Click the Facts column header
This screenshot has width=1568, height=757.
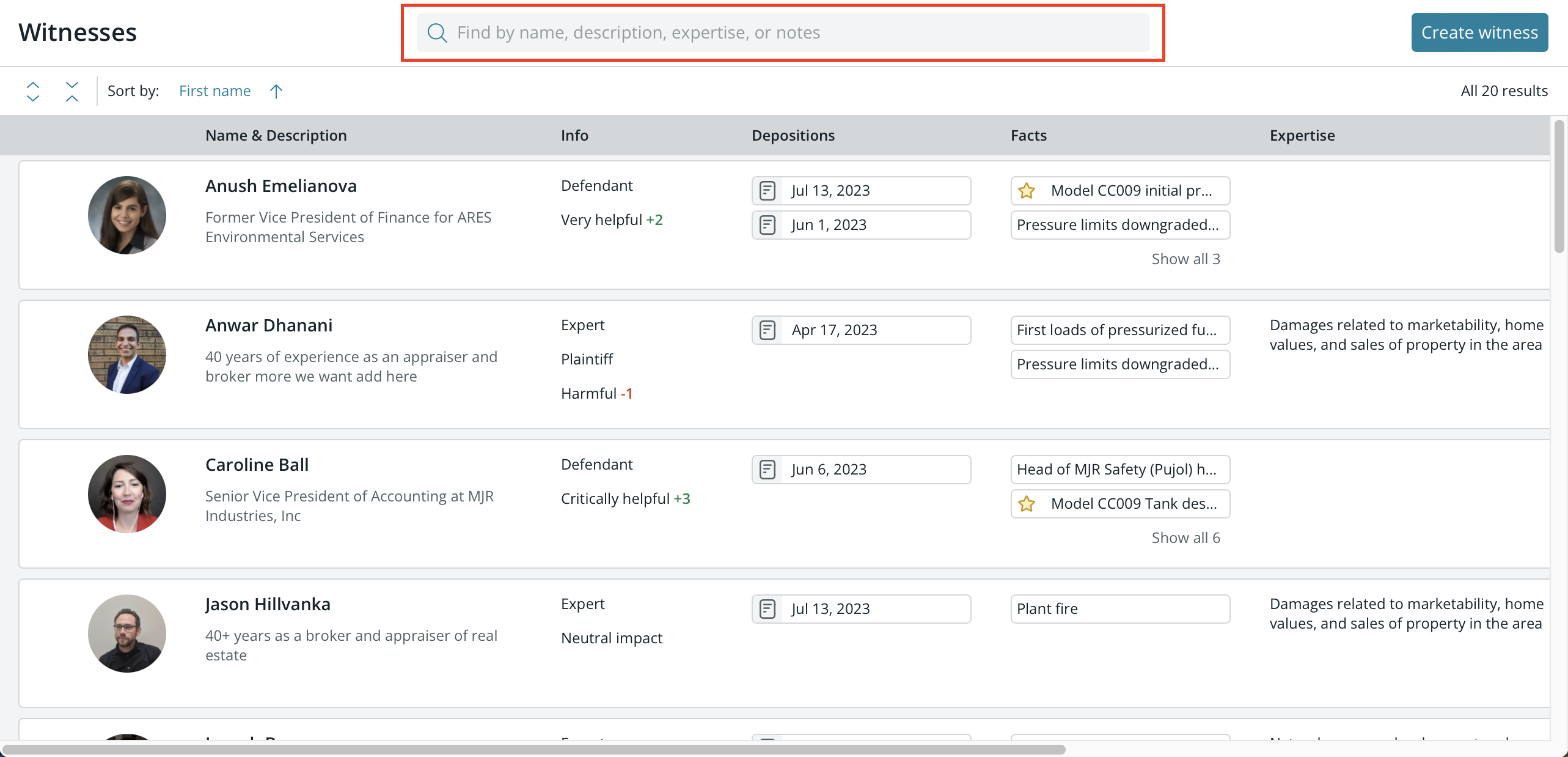click(1029, 135)
